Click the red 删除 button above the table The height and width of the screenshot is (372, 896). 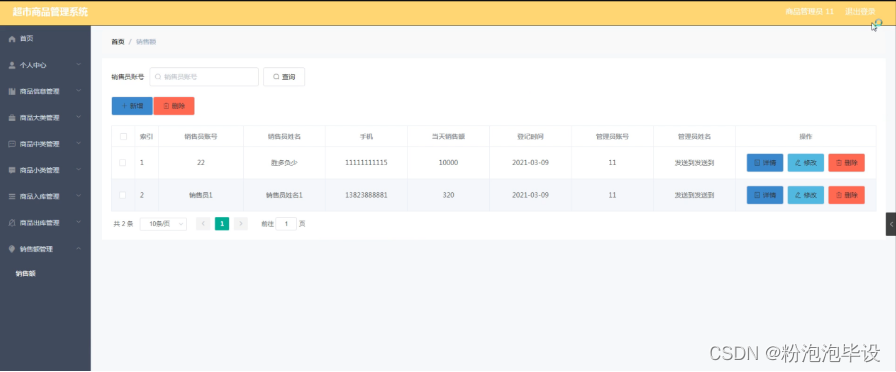[174, 106]
